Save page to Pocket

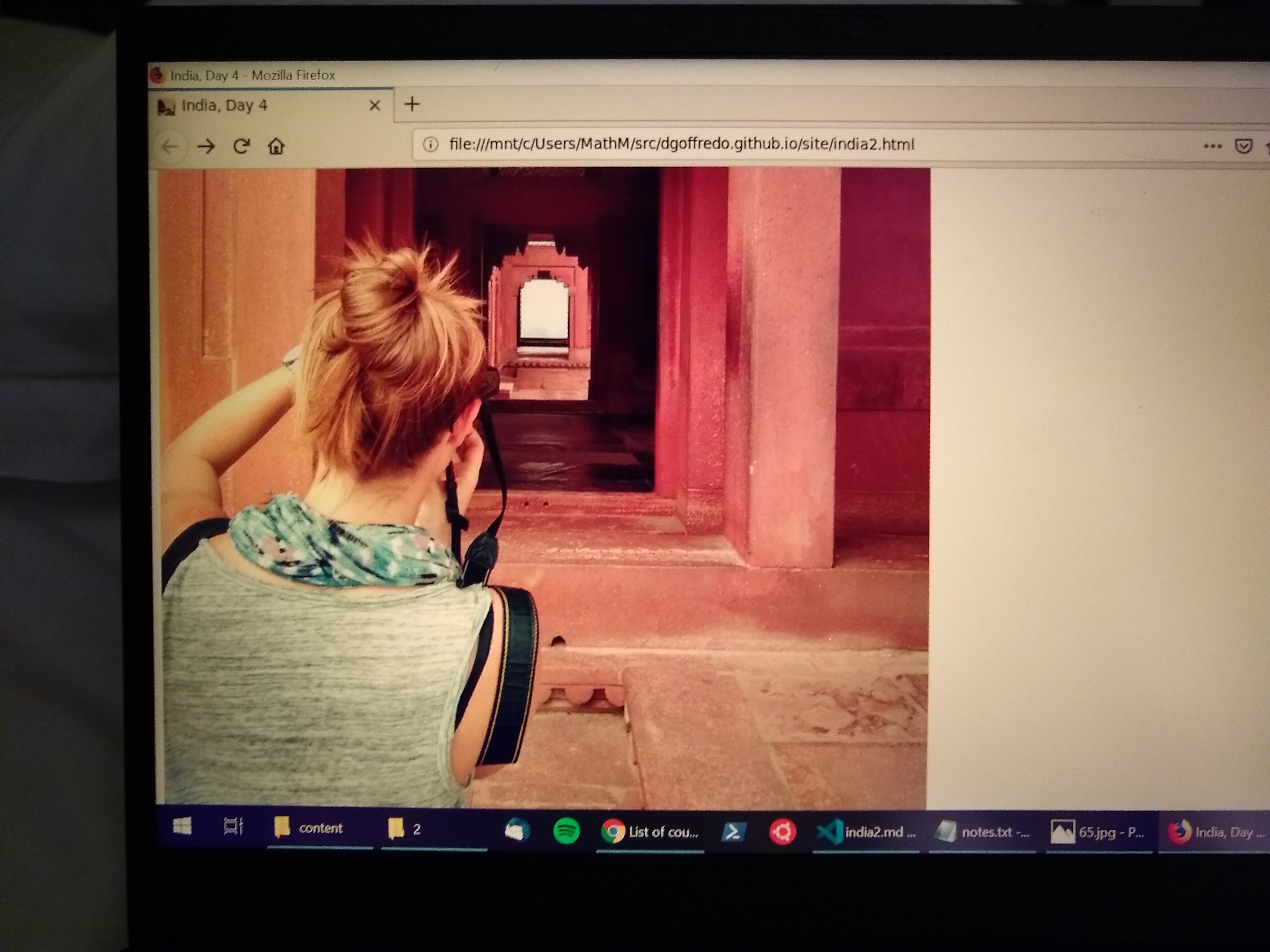1243,146
